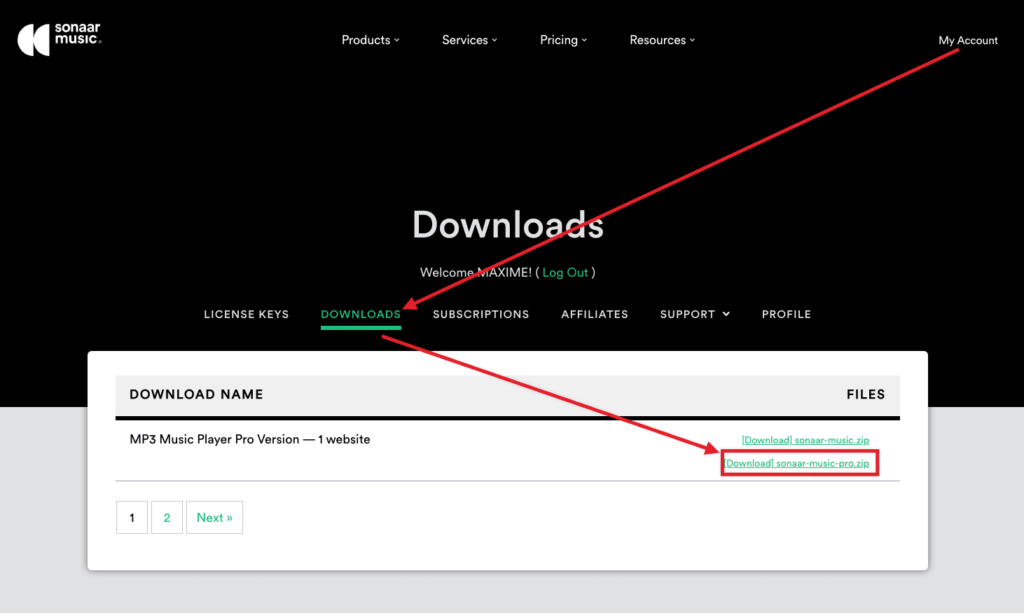1024x613 pixels.
Task: Download the sonaar-music.zip file
Action: [x=805, y=440]
